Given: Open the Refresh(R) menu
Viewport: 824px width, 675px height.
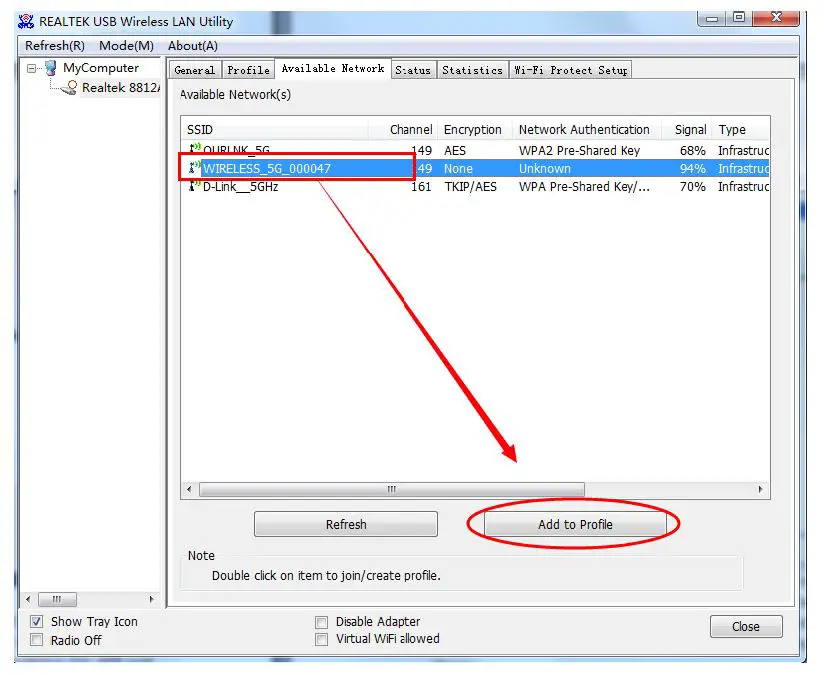Looking at the screenshot, I should (55, 46).
